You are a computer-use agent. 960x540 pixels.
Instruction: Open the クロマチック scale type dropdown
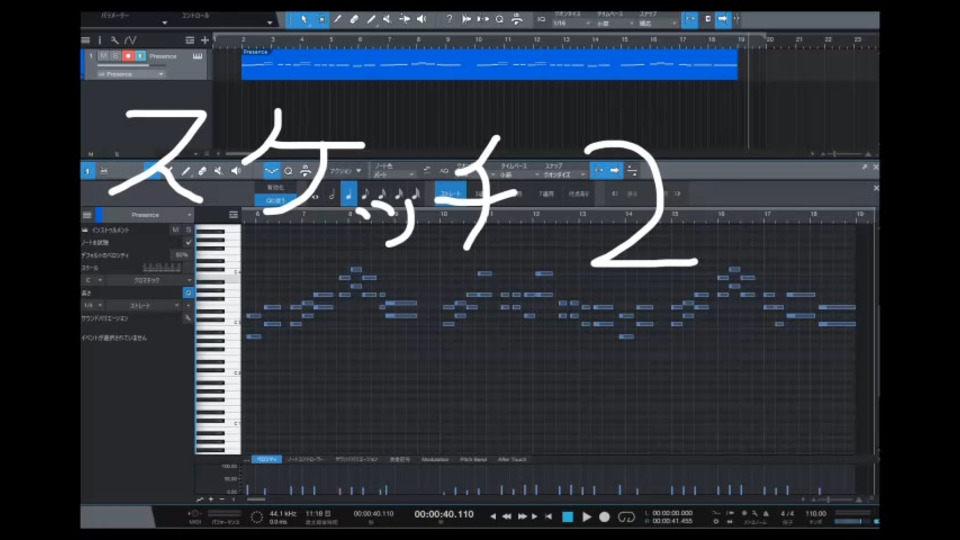149,280
